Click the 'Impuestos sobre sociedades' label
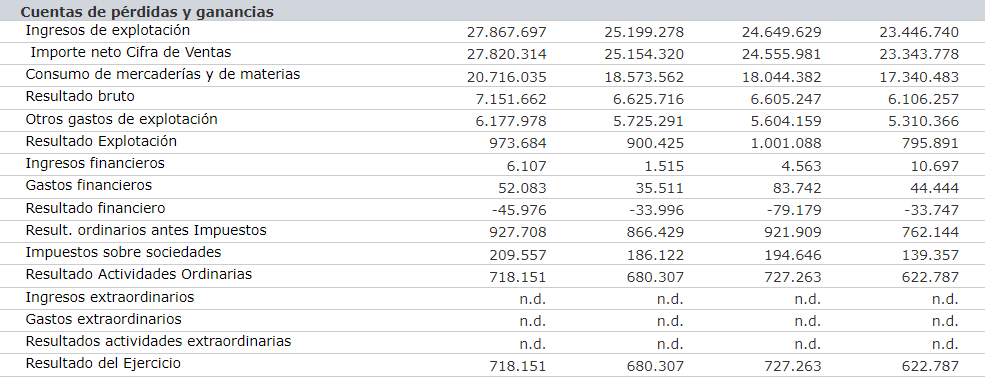The height and width of the screenshot is (378, 985). point(123,252)
